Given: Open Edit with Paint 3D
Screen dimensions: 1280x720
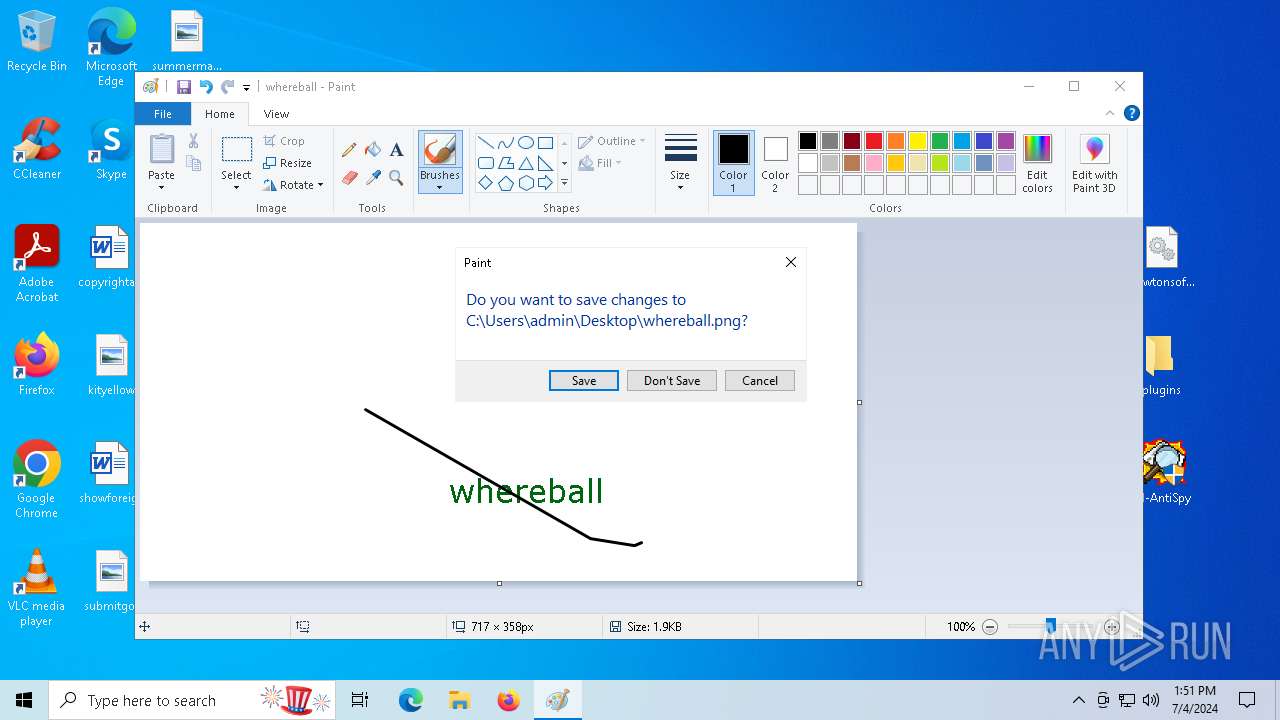Looking at the screenshot, I should point(1094,164).
